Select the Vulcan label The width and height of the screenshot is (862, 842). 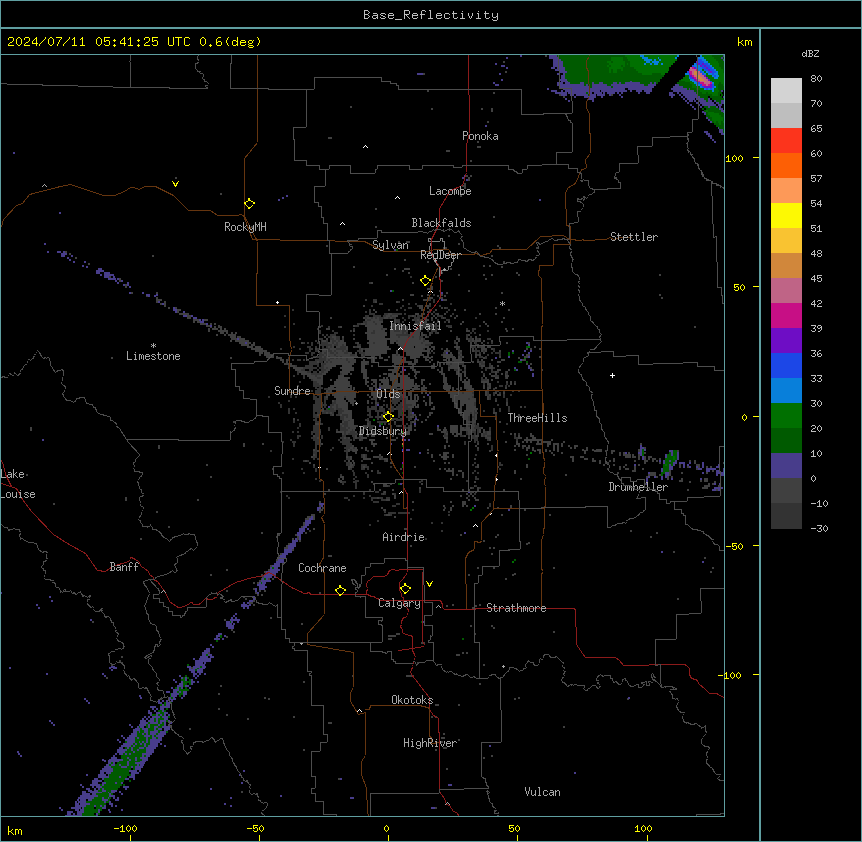coord(542,792)
